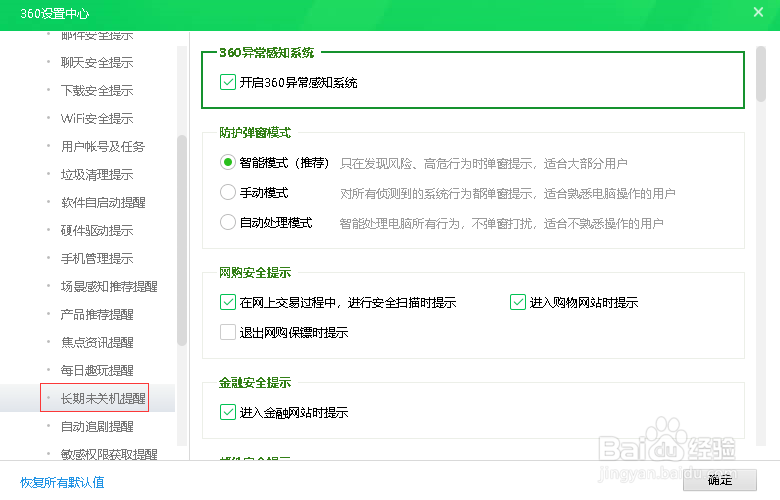Select 敏感权限获取提醒 sidebar item
The image size is (780, 500).
pyautogui.click(x=109, y=454)
